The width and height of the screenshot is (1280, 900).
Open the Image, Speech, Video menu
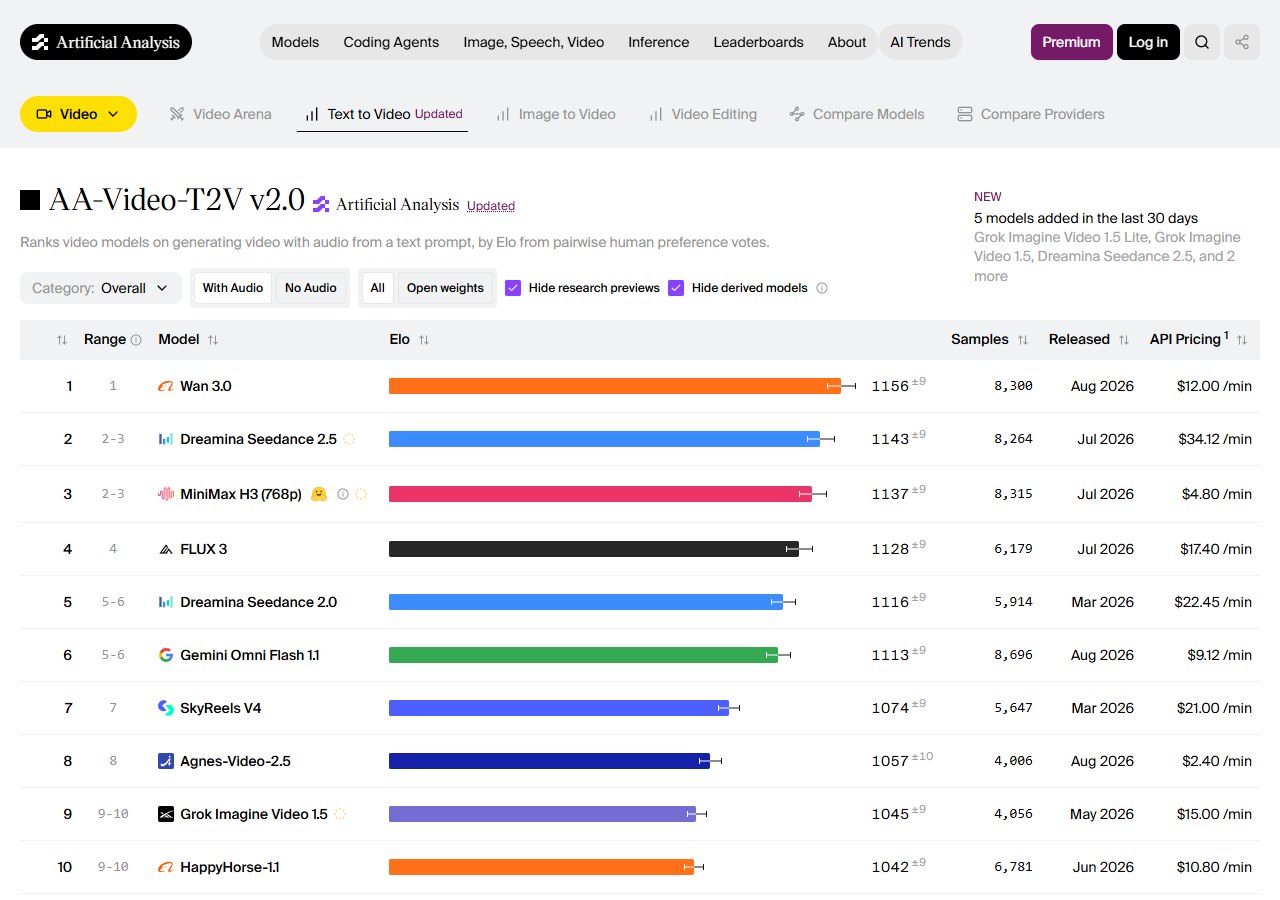click(x=534, y=42)
